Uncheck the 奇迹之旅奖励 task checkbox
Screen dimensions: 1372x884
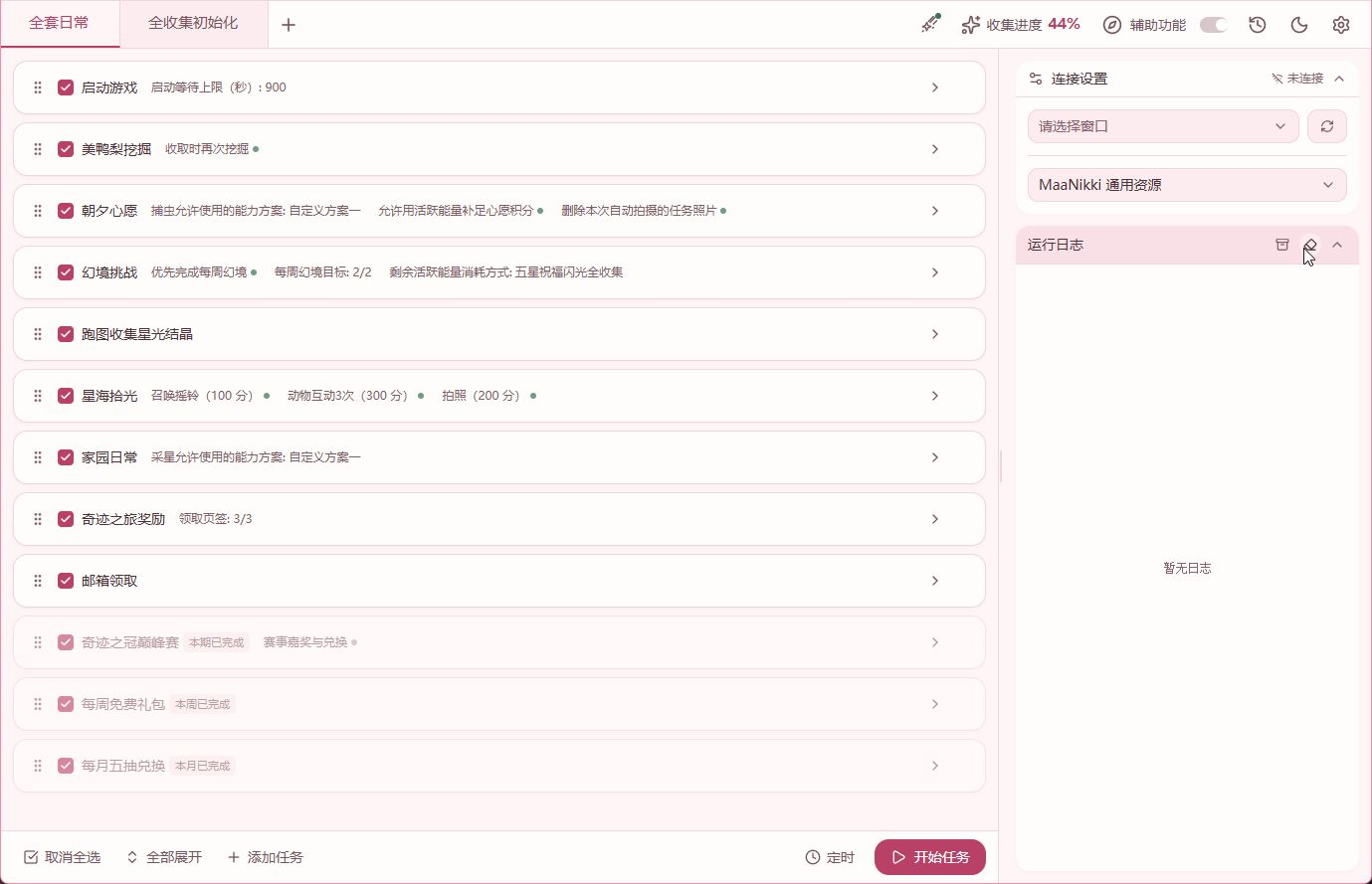[x=66, y=519]
